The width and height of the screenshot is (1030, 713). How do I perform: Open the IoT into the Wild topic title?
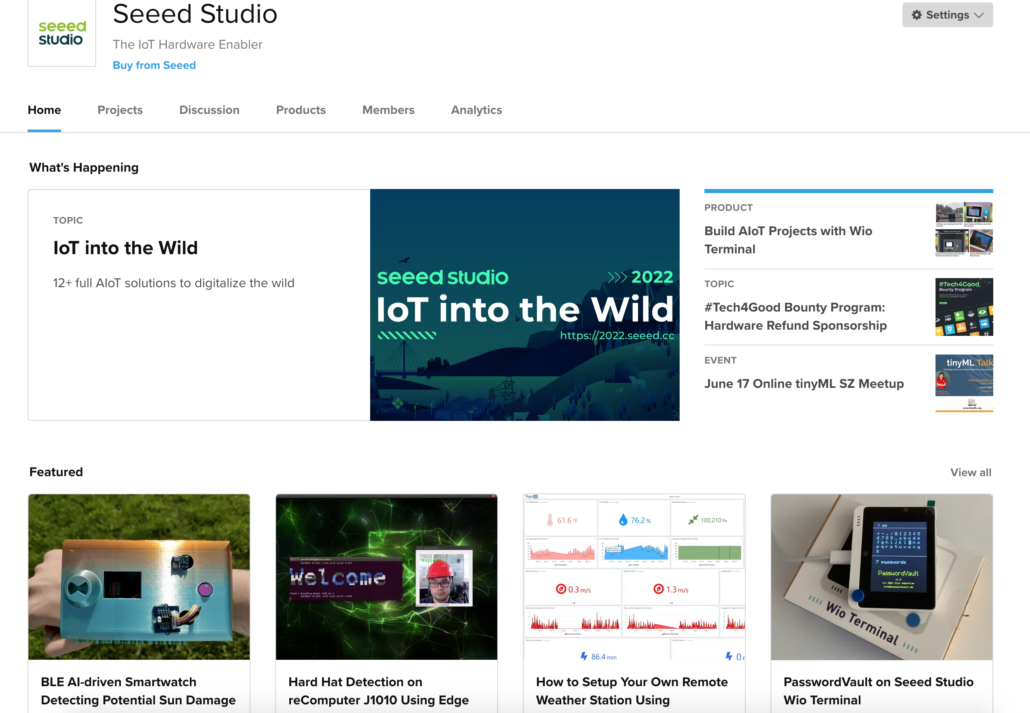(x=125, y=248)
